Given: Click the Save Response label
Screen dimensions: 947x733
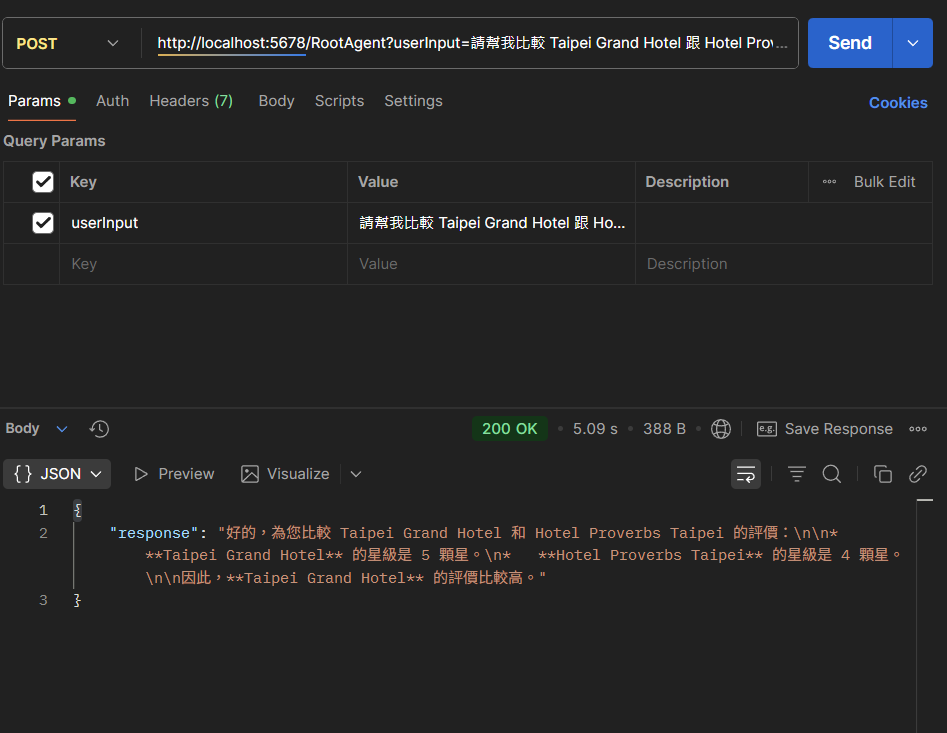Looking at the screenshot, I should point(838,429).
